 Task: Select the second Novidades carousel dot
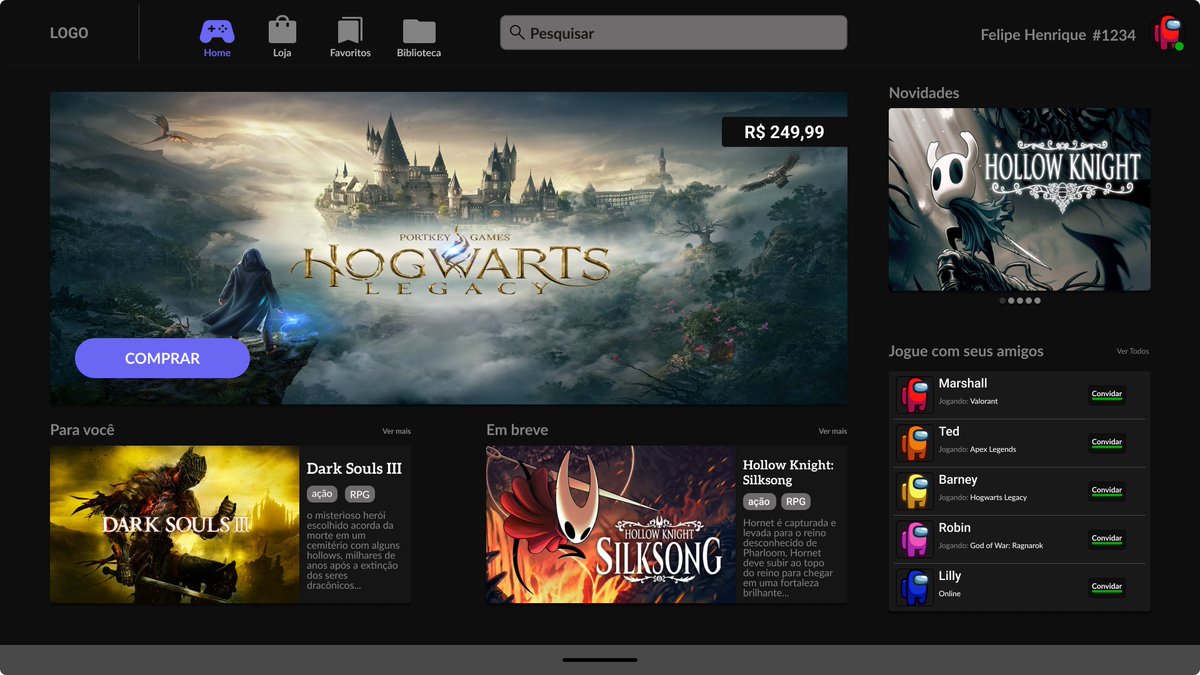coord(1011,300)
